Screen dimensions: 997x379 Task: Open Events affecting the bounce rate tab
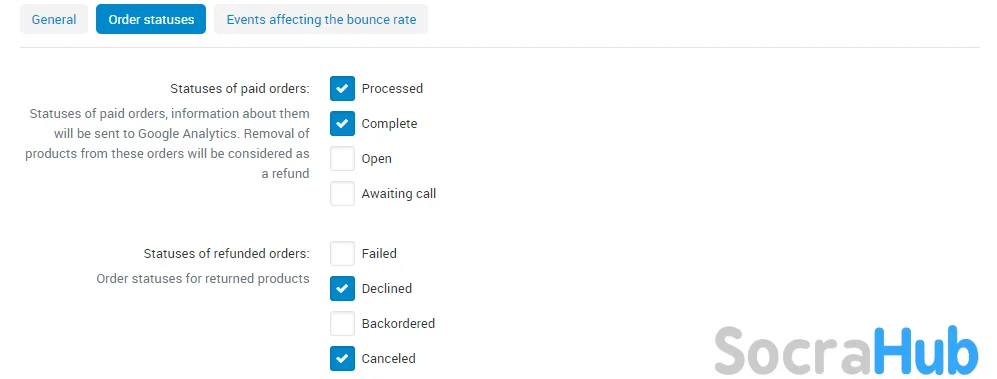[321, 19]
